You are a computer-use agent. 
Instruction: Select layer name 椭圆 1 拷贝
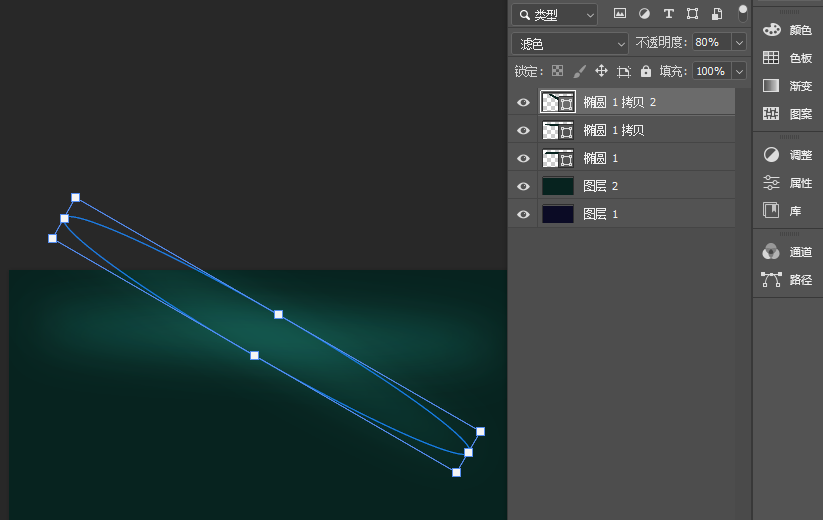pos(614,130)
